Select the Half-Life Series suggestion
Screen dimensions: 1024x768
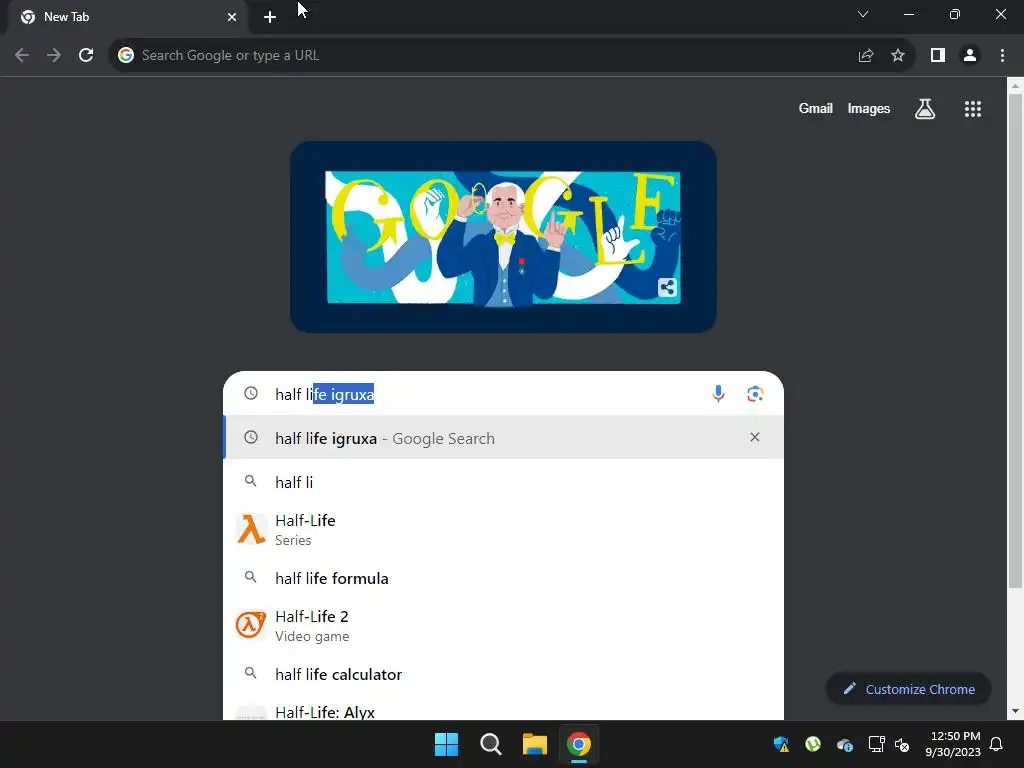tap(503, 530)
